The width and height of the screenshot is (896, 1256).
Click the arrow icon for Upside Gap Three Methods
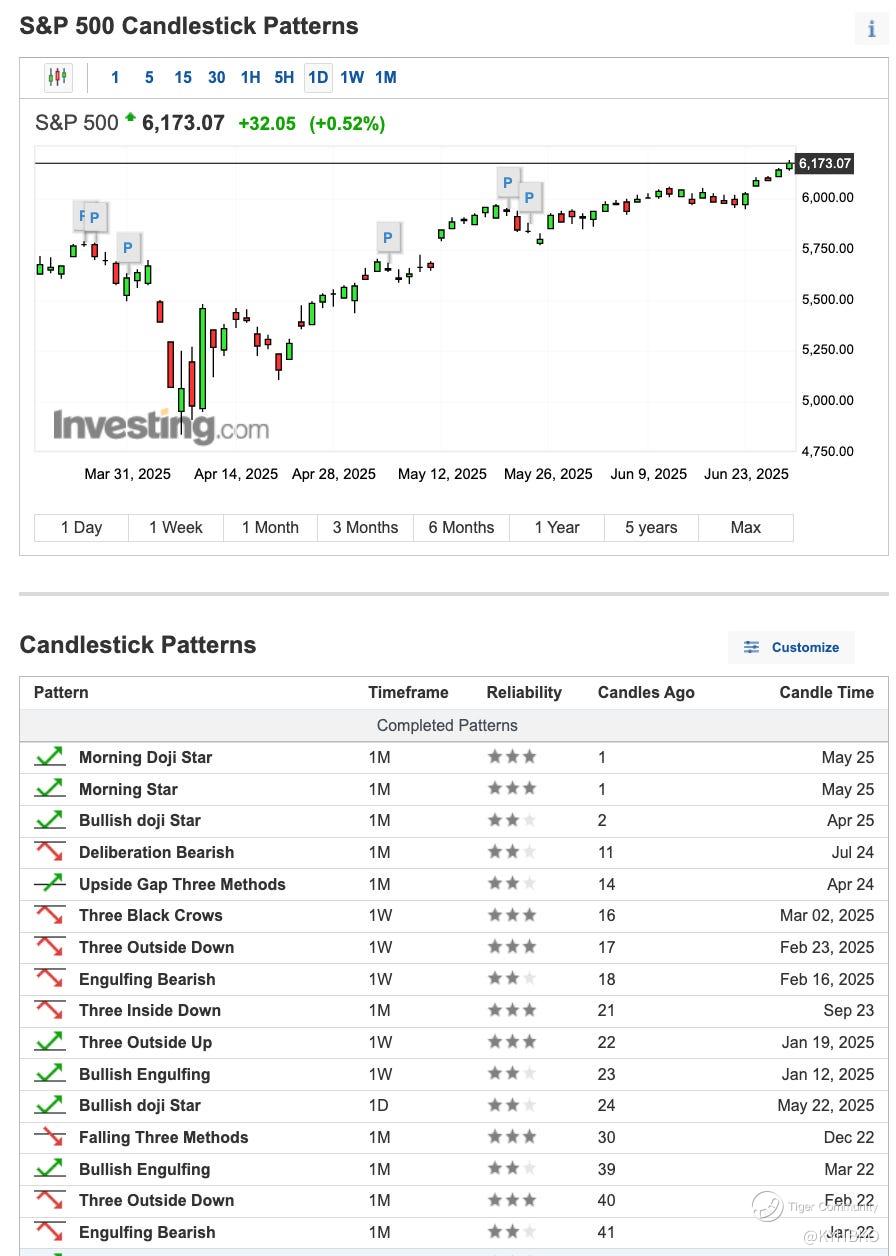(x=49, y=884)
